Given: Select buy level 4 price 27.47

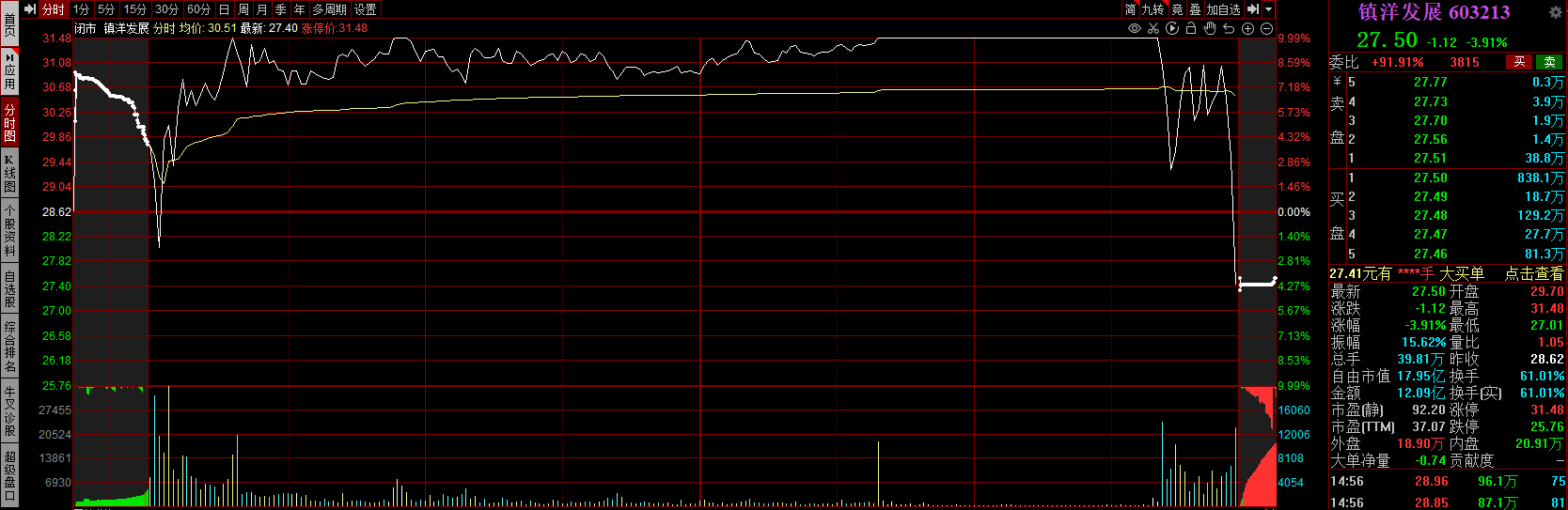Looking at the screenshot, I should [x=1431, y=234].
